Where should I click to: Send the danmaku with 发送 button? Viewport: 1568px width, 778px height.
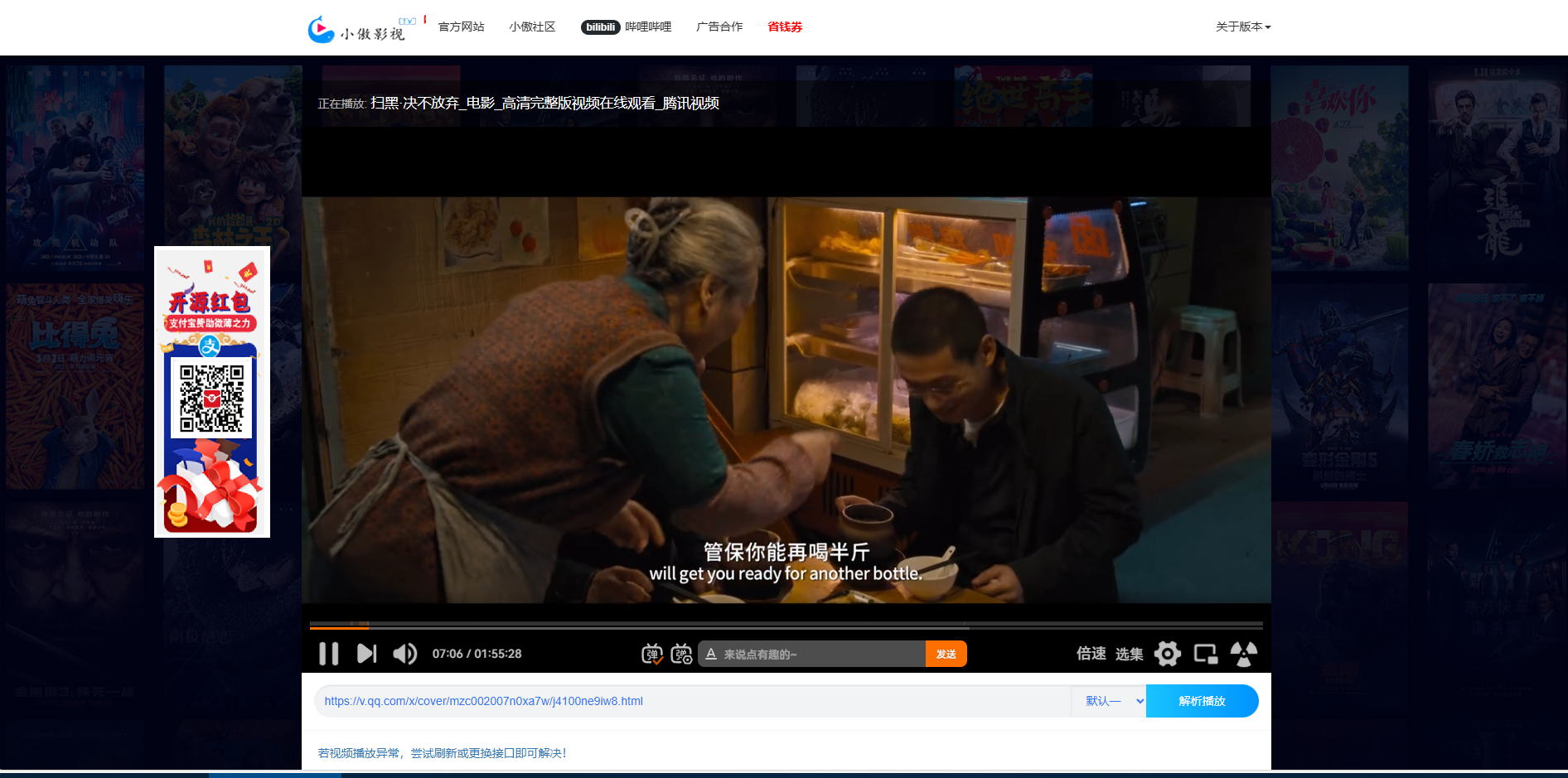click(x=946, y=655)
